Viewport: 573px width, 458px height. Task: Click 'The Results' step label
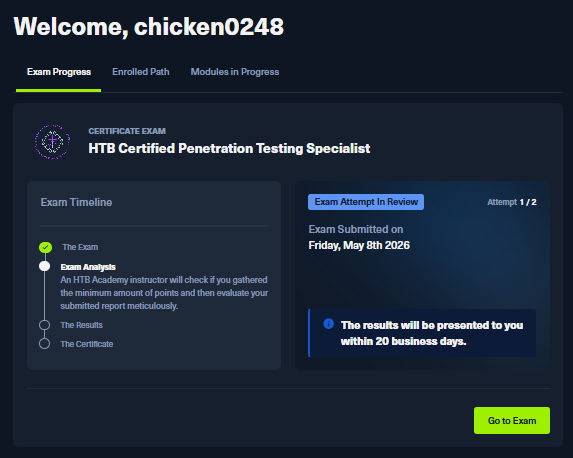pyautogui.click(x=81, y=325)
